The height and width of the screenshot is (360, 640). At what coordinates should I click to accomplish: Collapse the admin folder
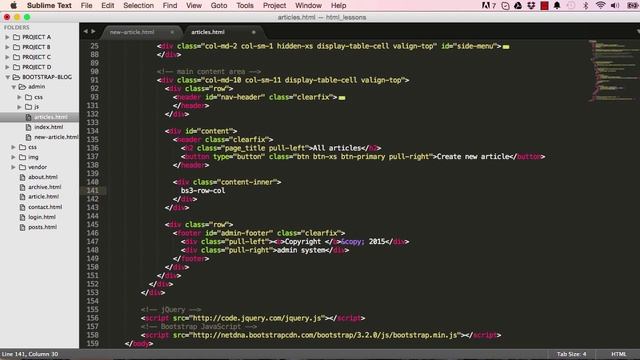(13, 87)
